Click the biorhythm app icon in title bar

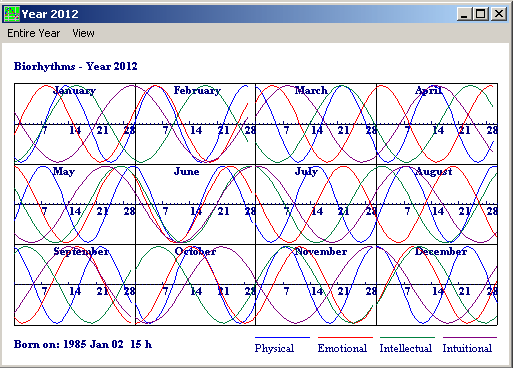12,14
